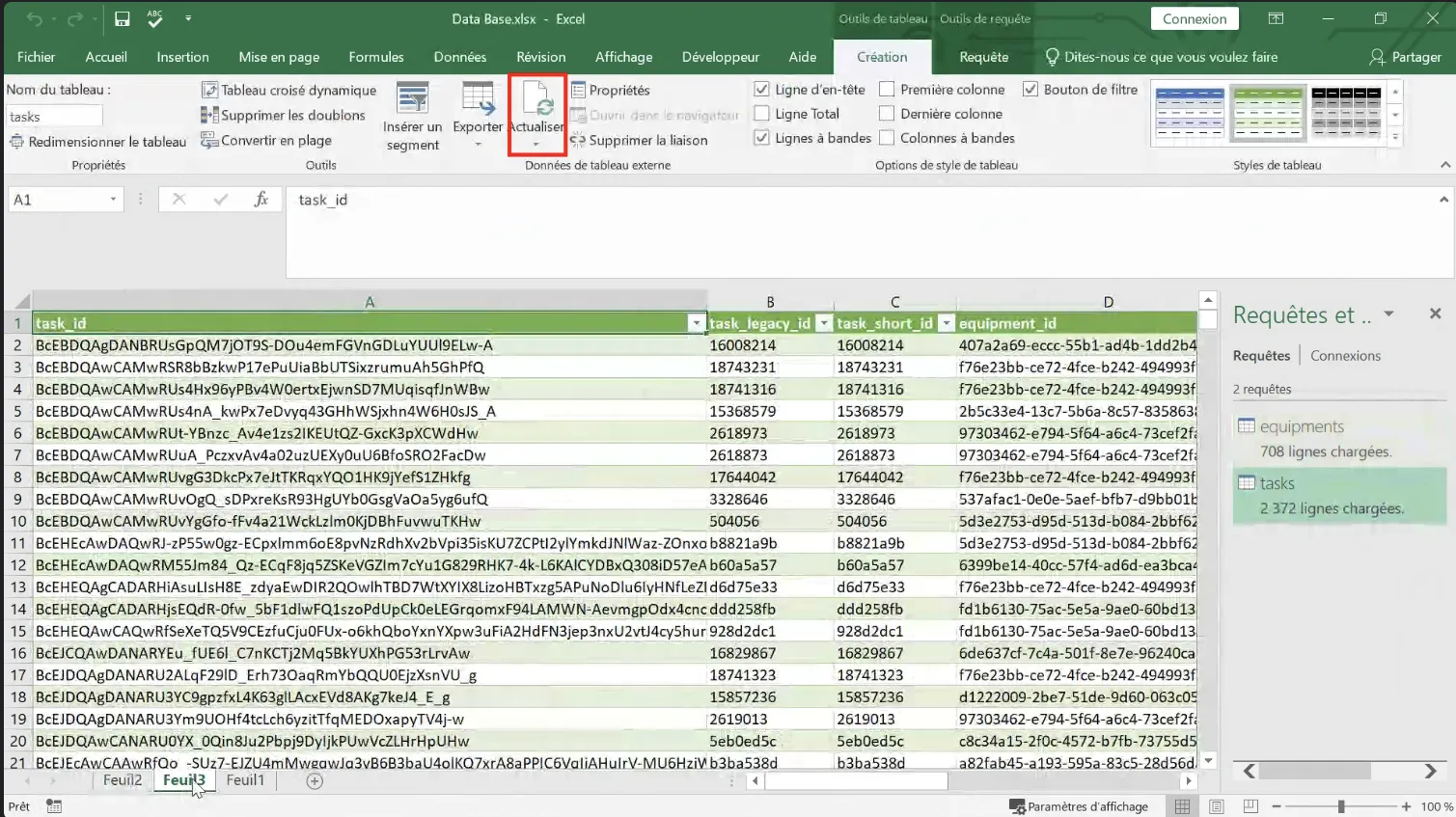Click Redimensionner le tableau

click(x=97, y=142)
